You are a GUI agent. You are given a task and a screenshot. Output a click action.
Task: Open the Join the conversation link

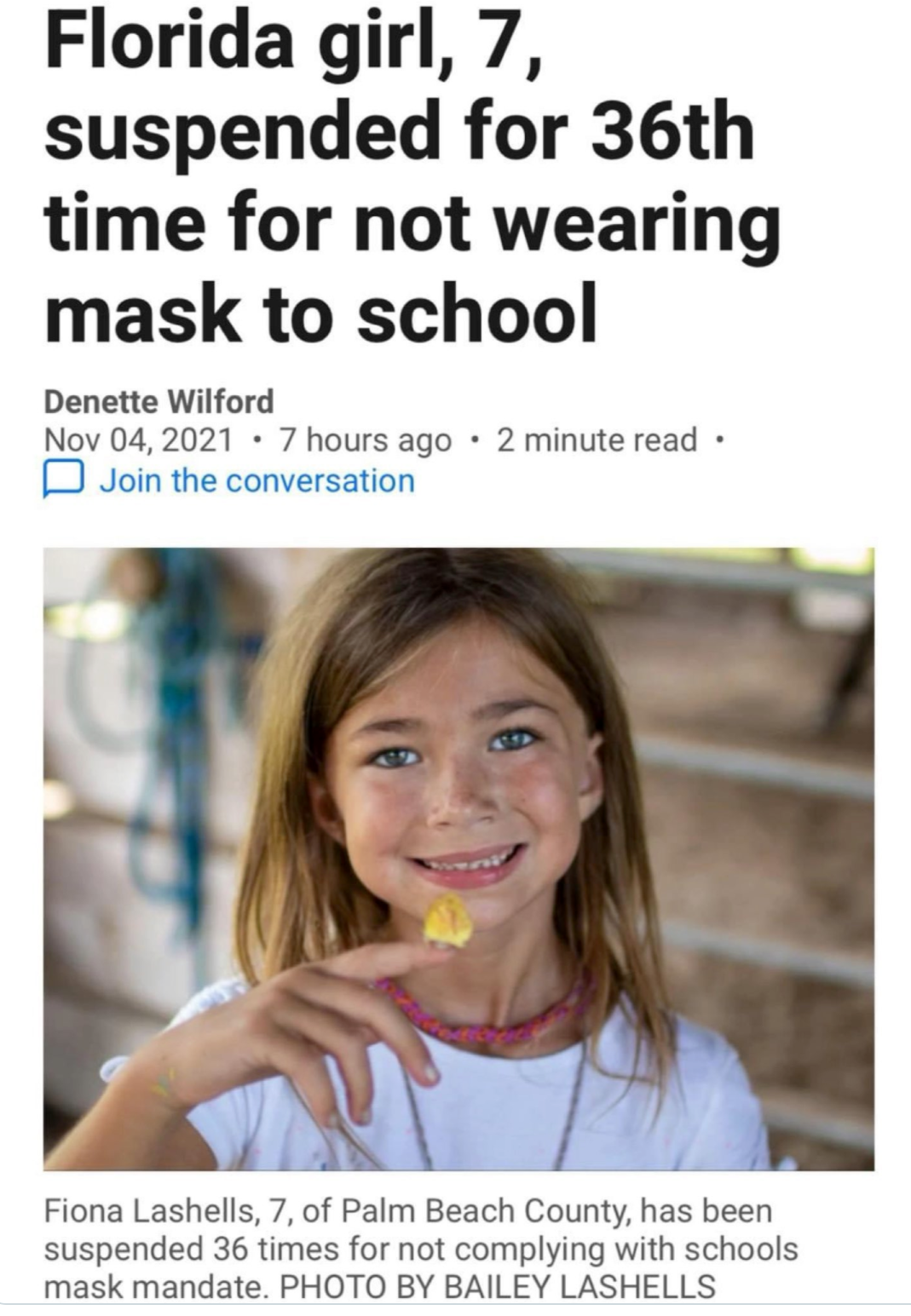(257, 480)
